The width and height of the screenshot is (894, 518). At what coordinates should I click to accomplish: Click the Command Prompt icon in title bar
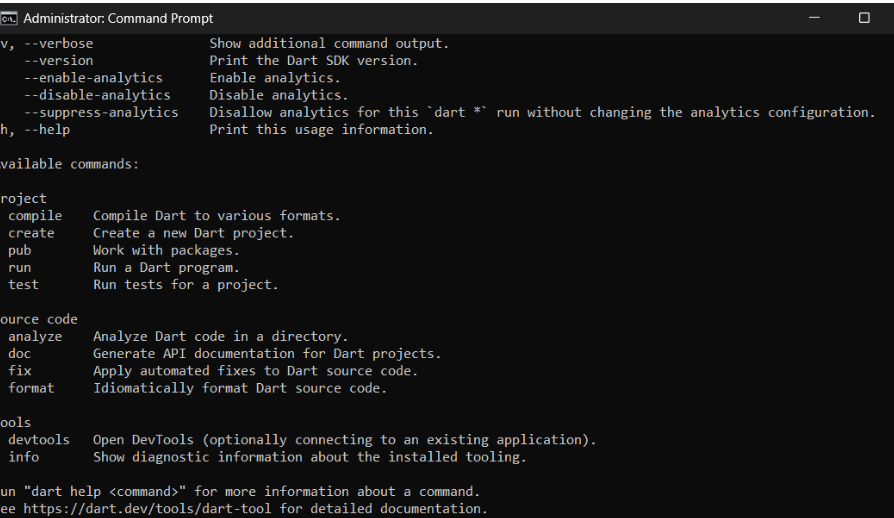pyautogui.click(x=9, y=18)
